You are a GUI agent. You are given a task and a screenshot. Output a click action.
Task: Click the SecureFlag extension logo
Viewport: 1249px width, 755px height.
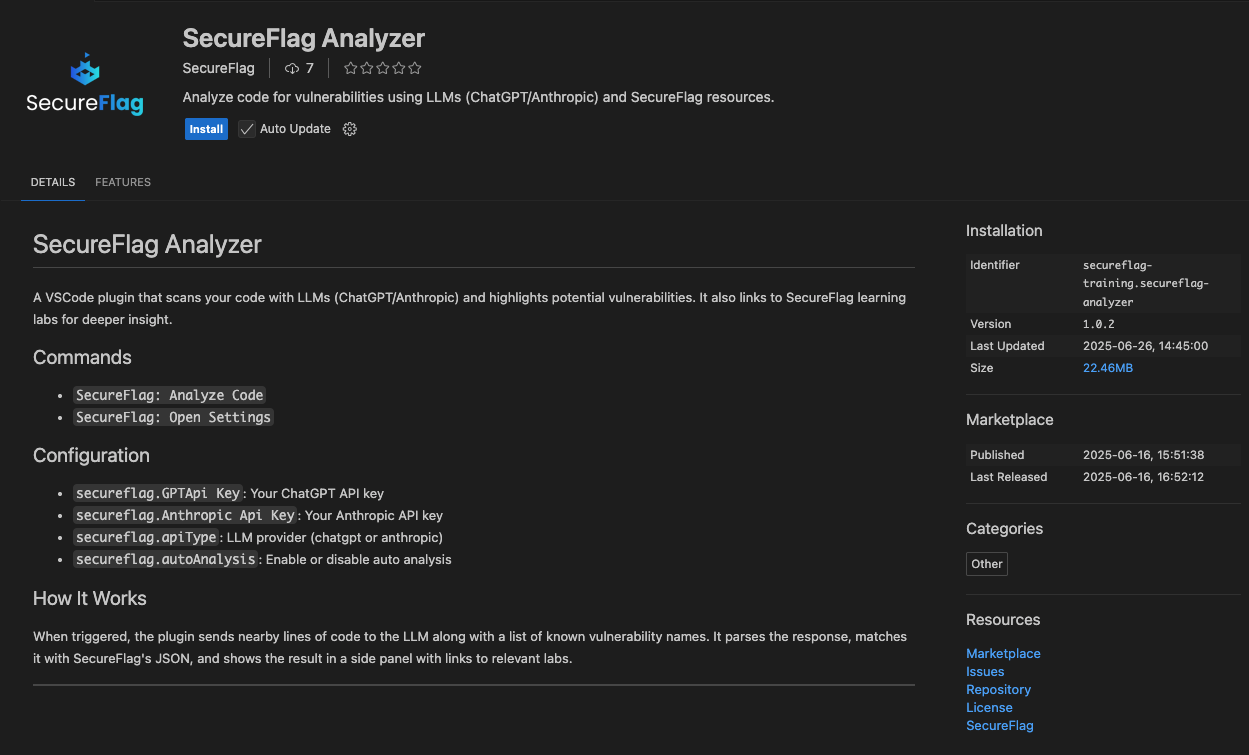click(x=85, y=86)
